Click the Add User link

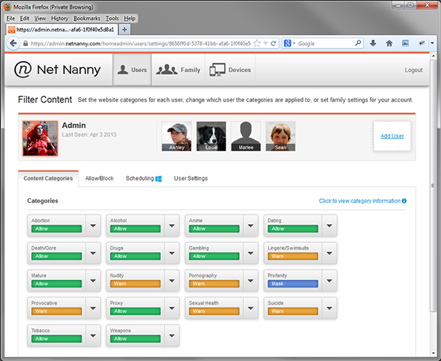pyautogui.click(x=392, y=136)
